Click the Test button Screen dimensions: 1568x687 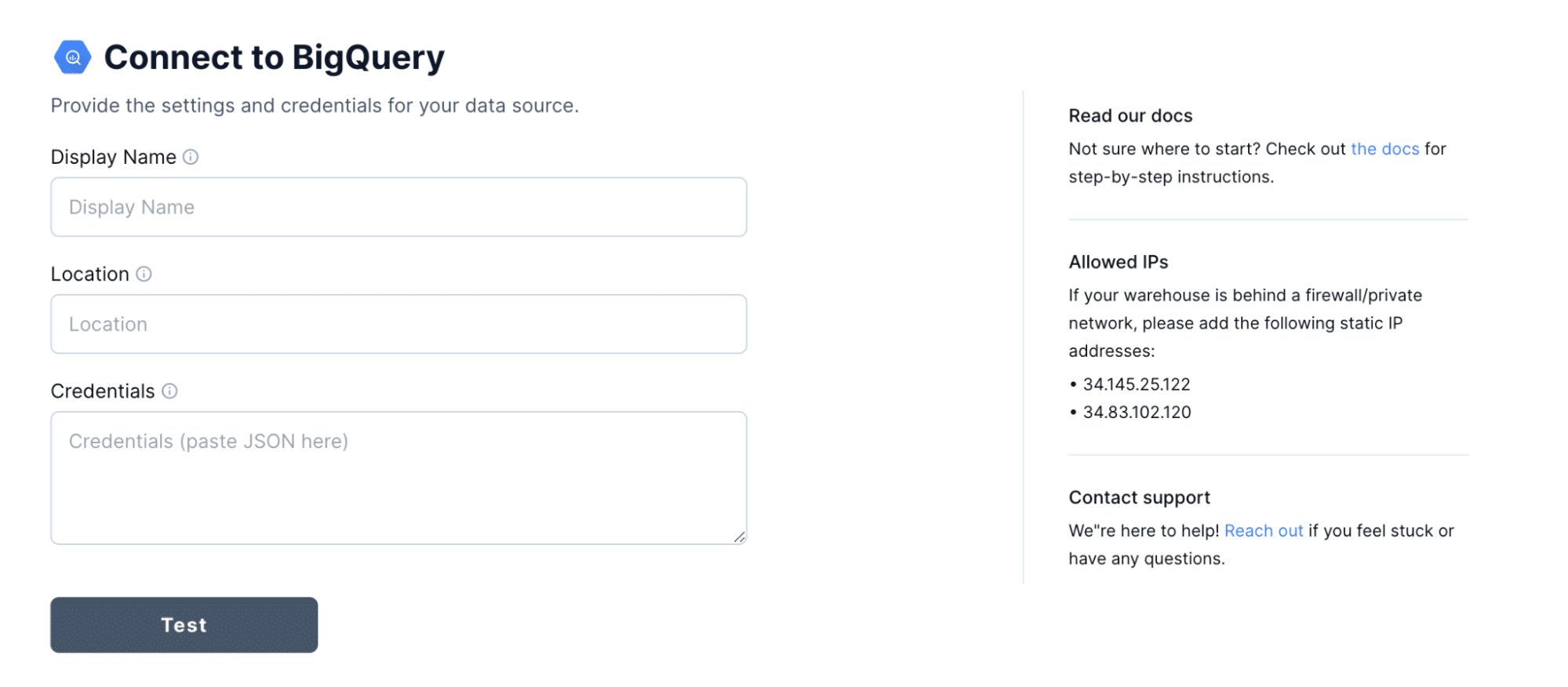[183, 624]
